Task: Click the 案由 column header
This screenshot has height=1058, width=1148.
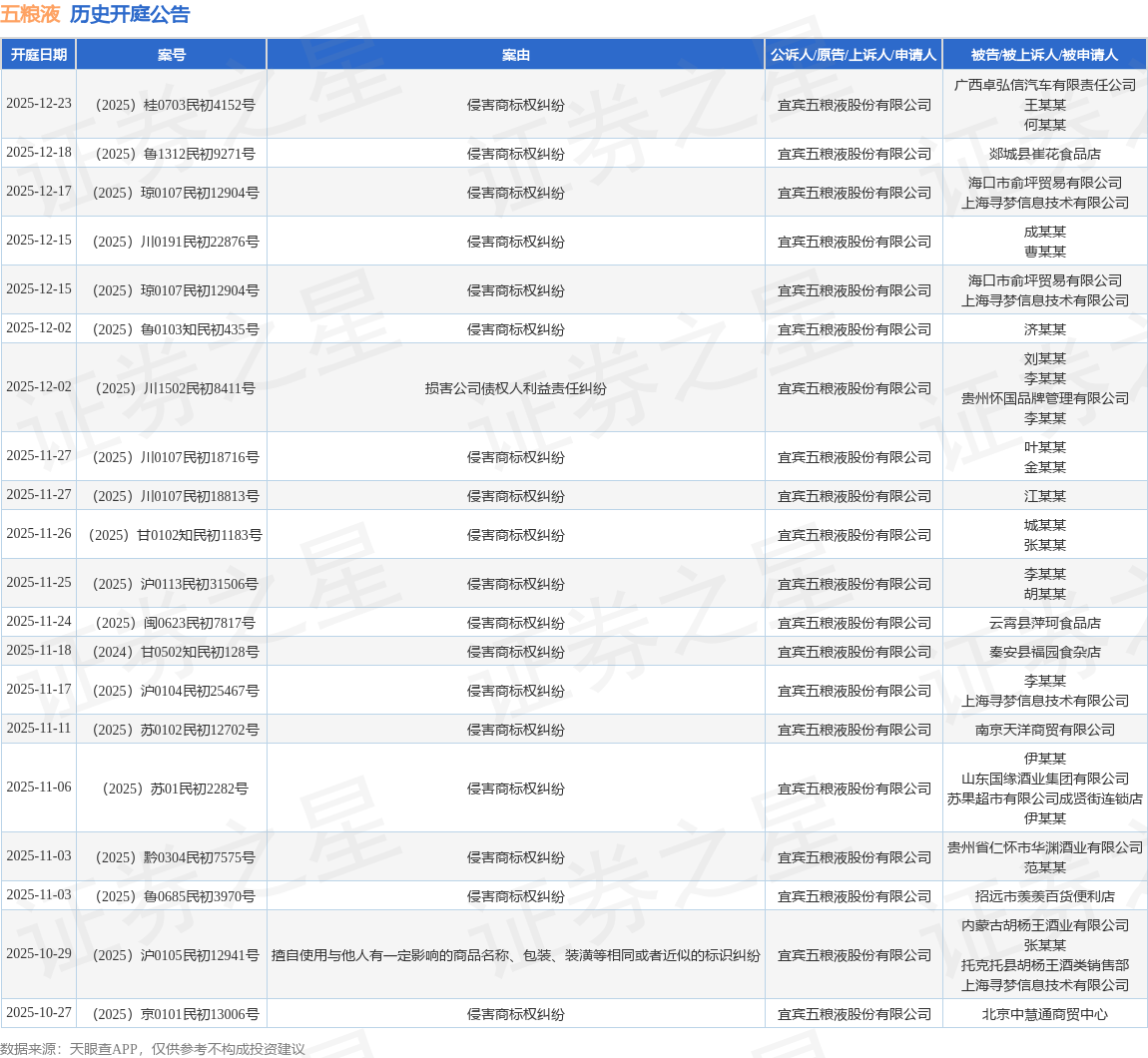Action: [515, 55]
